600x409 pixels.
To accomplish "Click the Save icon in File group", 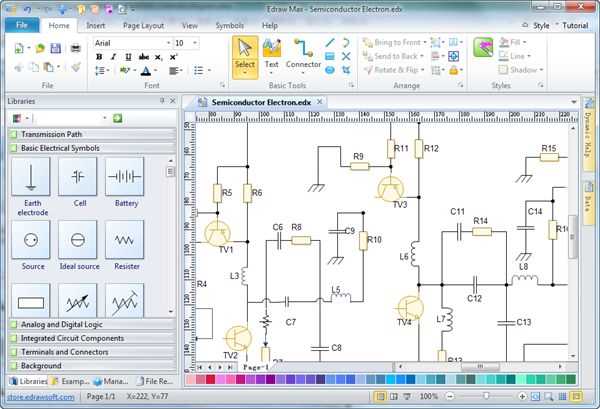I will [x=56, y=49].
